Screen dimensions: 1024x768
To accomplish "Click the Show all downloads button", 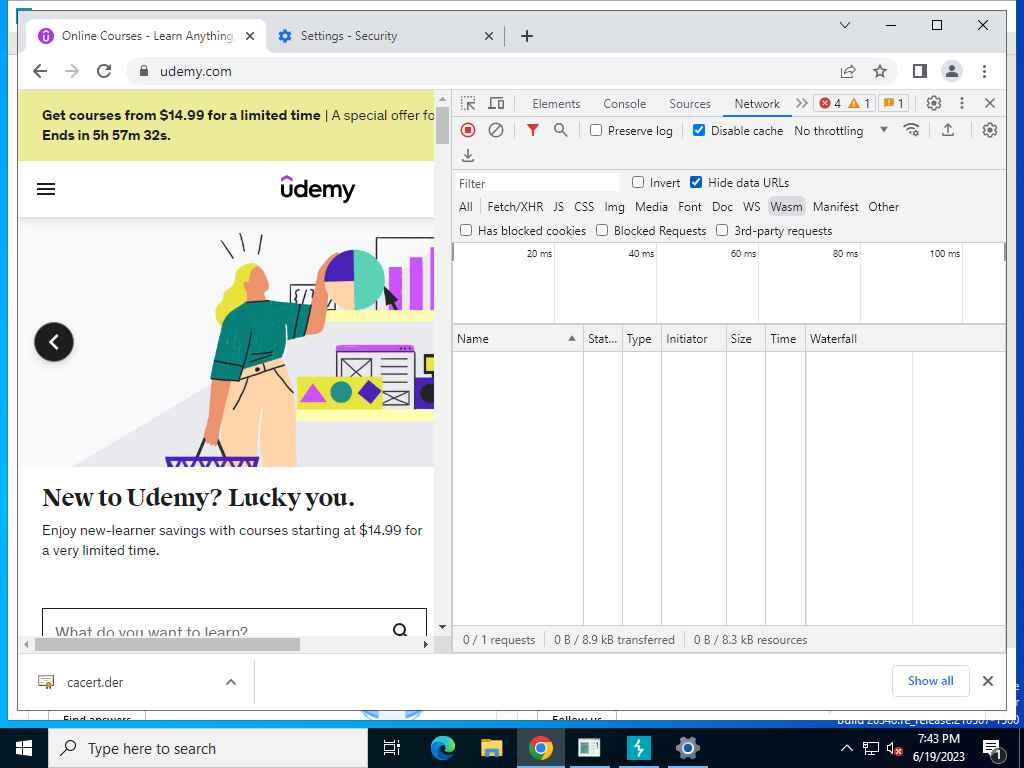I will [x=931, y=681].
